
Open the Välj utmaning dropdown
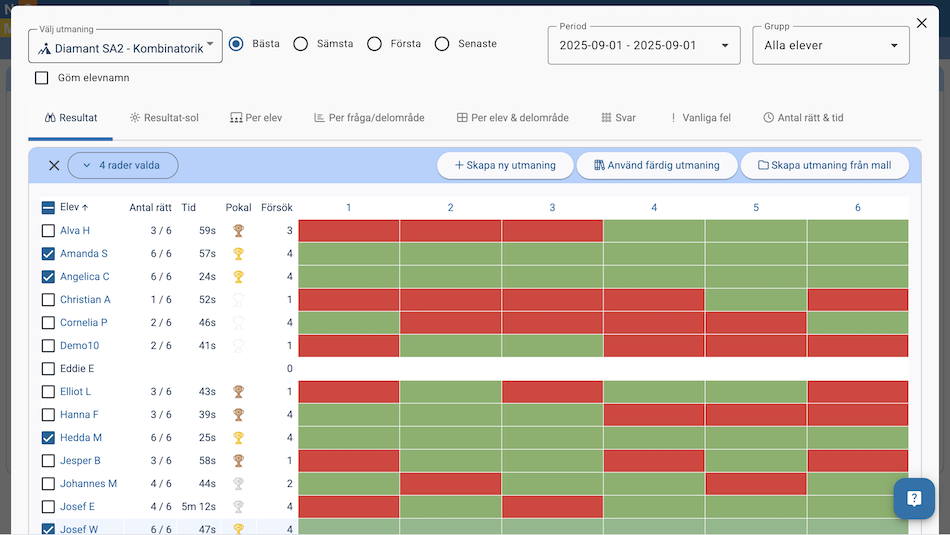(125, 47)
